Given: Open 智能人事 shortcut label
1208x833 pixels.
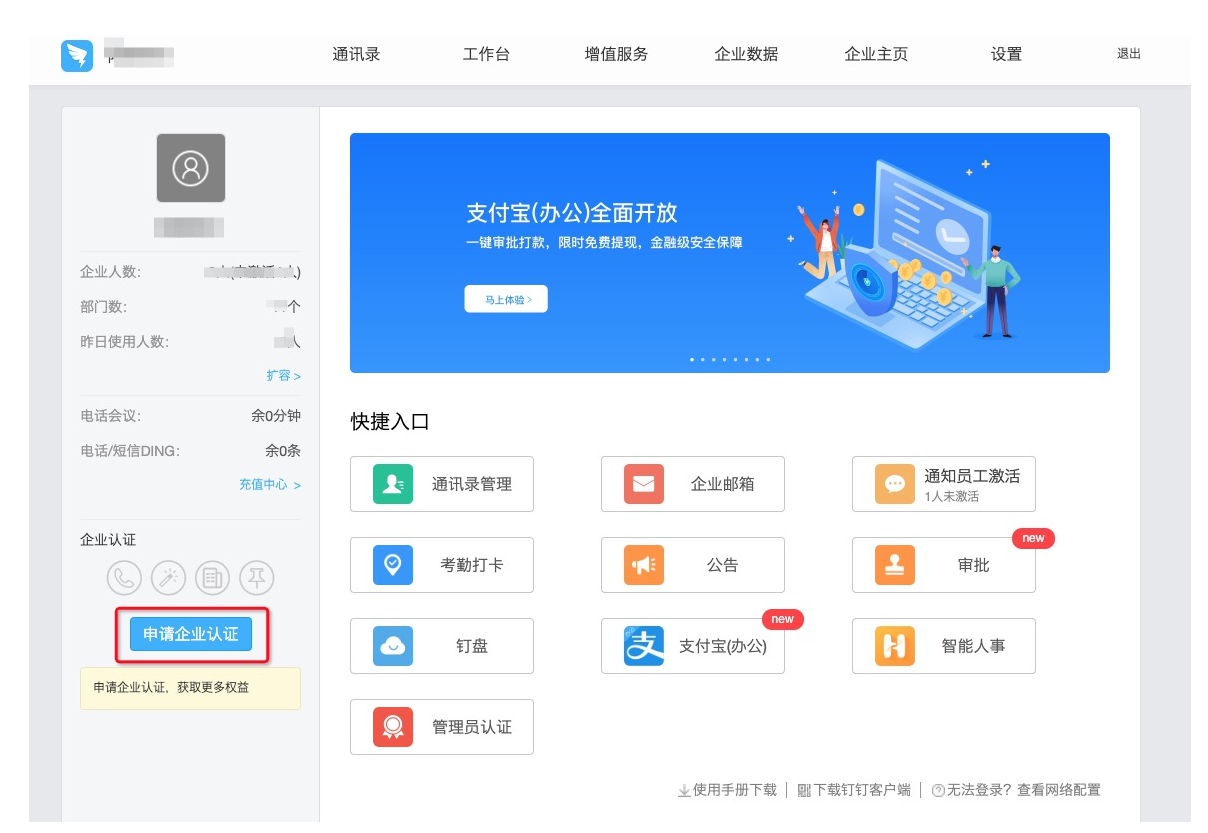Looking at the screenshot, I should click(x=973, y=646).
